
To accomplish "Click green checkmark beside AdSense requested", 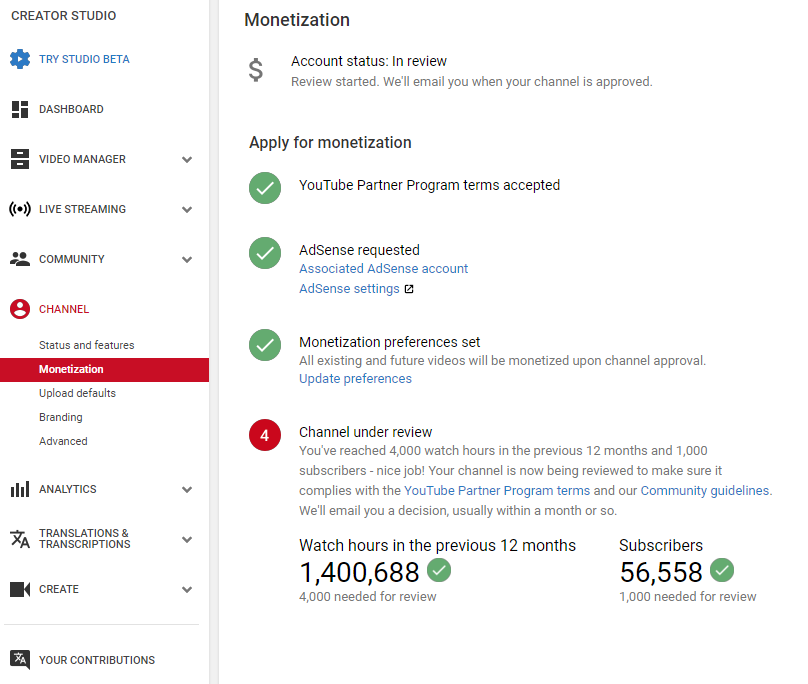I will (x=265, y=253).
